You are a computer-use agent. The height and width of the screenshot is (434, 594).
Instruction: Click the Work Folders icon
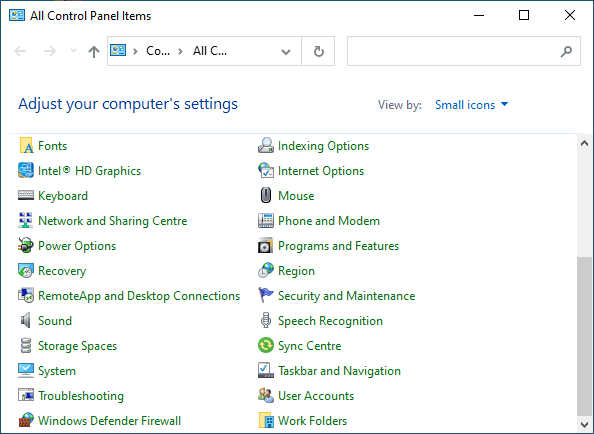[x=266, y=421]
